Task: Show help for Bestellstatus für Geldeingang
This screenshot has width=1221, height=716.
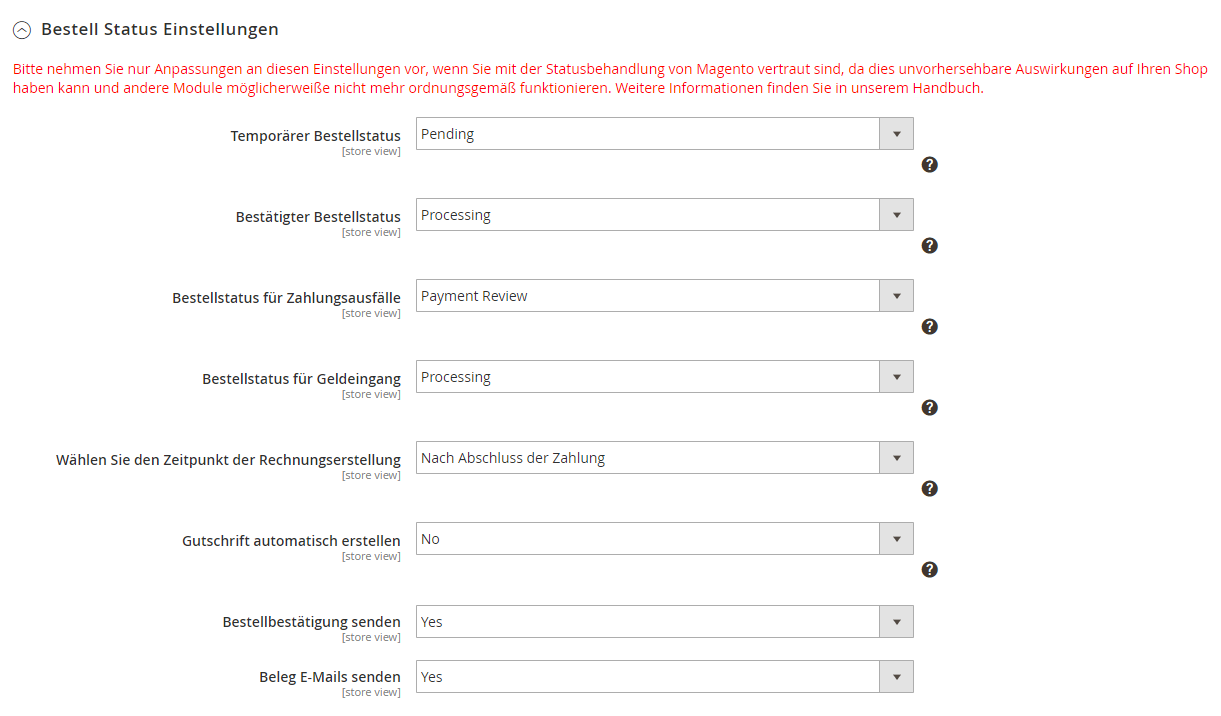Action: coord(929,408)
